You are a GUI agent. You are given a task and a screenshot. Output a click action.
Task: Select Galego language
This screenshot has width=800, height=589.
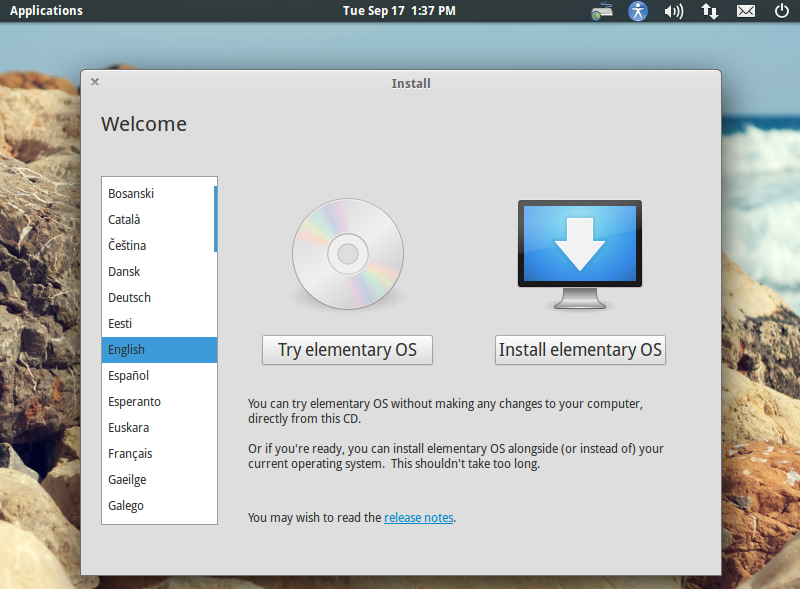(x=159, y=506)
